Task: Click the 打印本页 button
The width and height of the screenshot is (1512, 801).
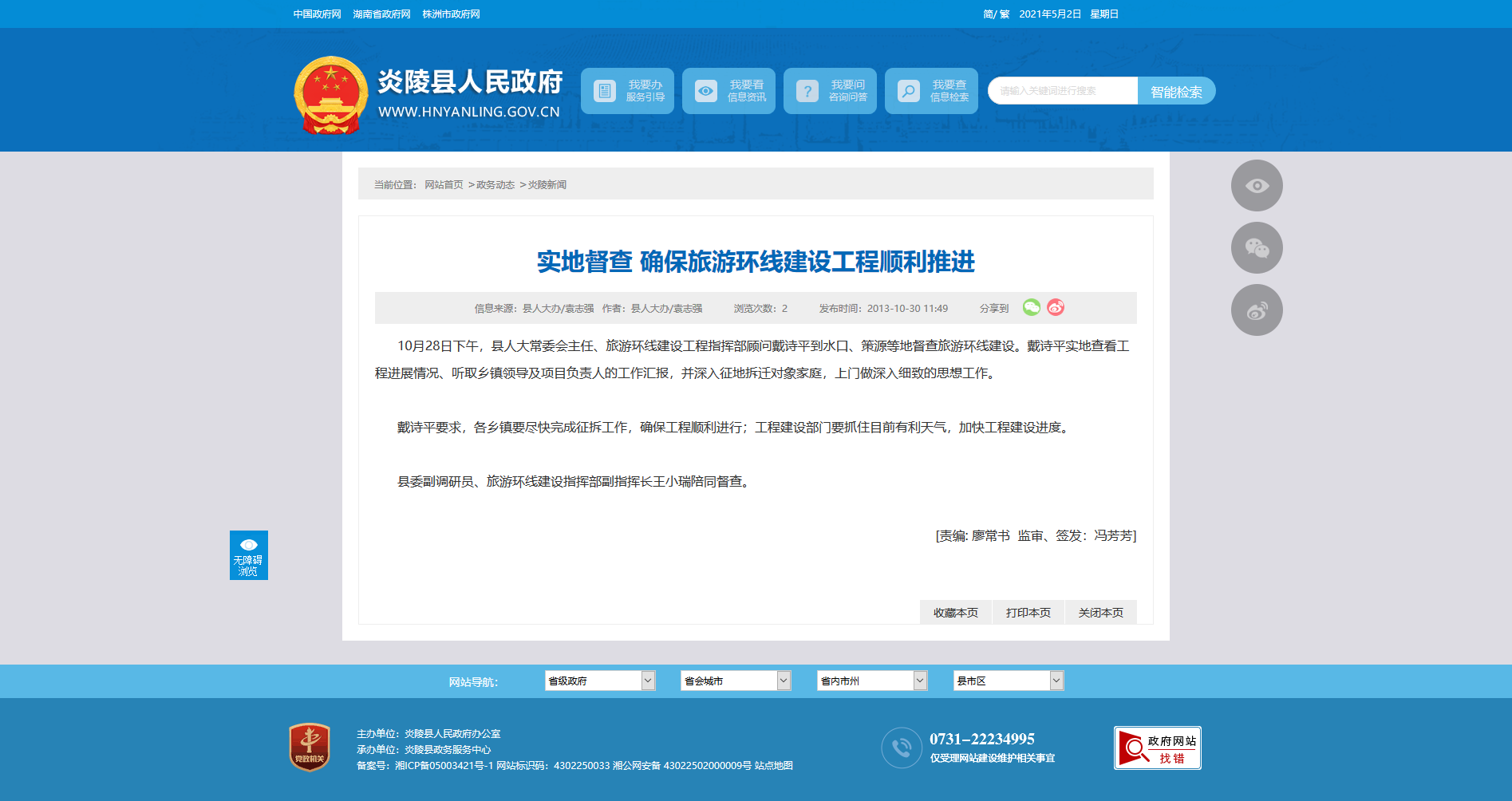Action: [x=1028, y=613]
